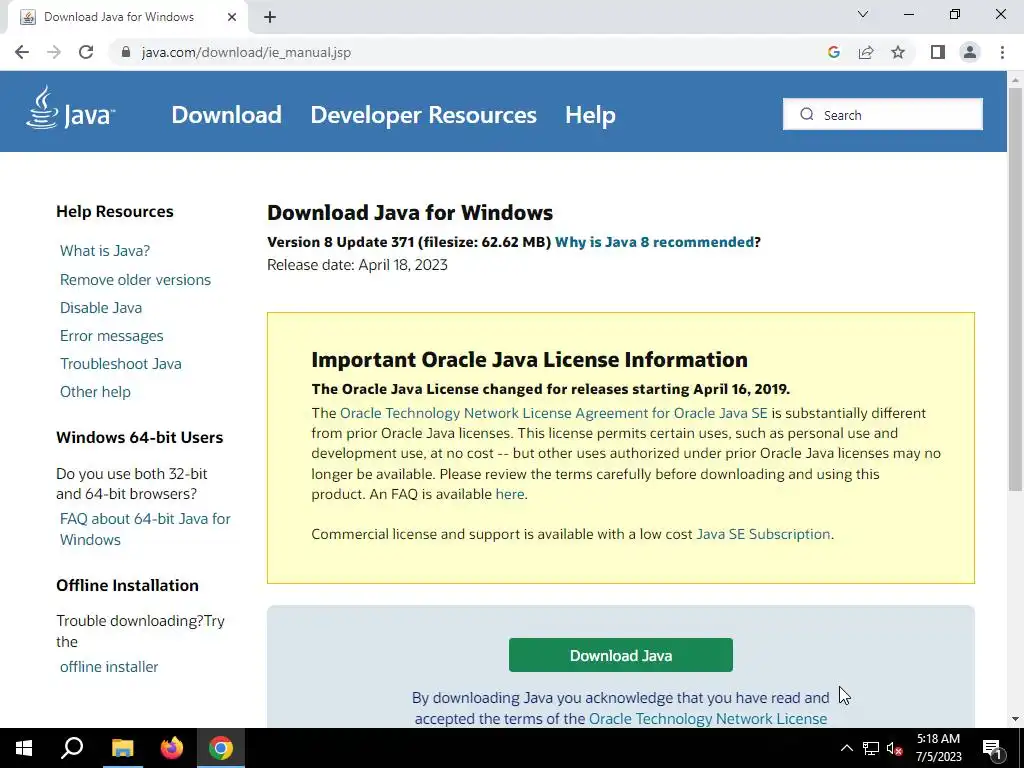
Task: Click taskbar clock showing 5:18 AM
Action: [x=938, y=748]
